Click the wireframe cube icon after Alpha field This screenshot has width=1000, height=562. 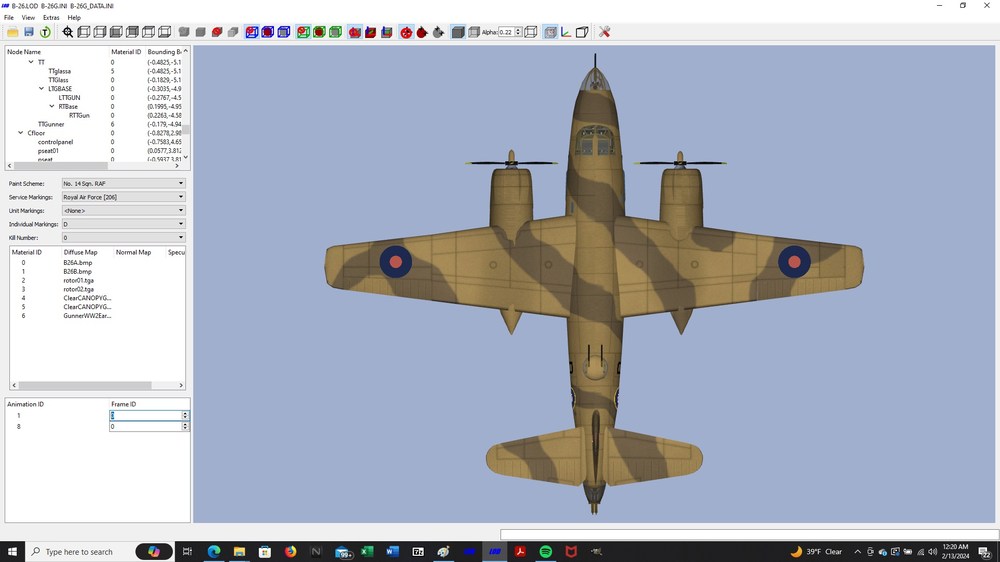coord(531,32)
